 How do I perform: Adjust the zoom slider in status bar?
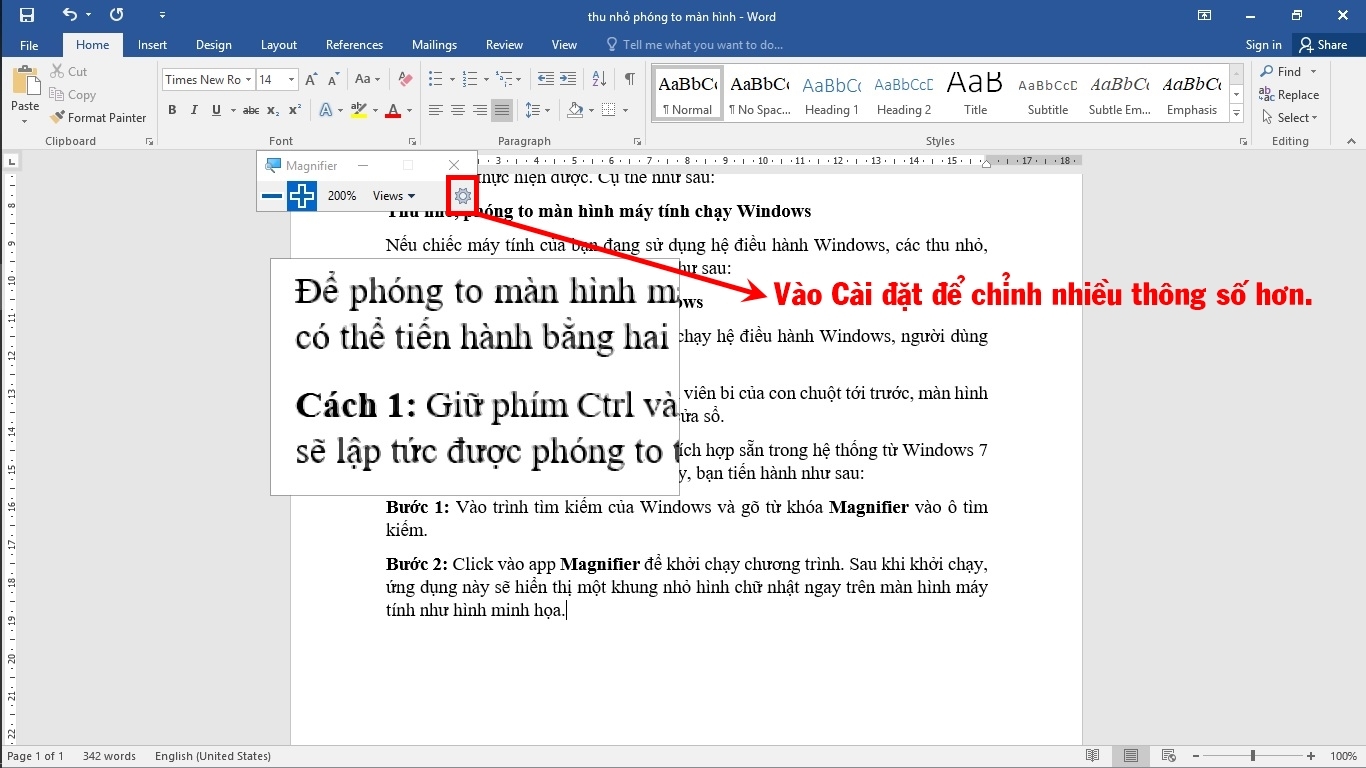[x=1253, y=756]
